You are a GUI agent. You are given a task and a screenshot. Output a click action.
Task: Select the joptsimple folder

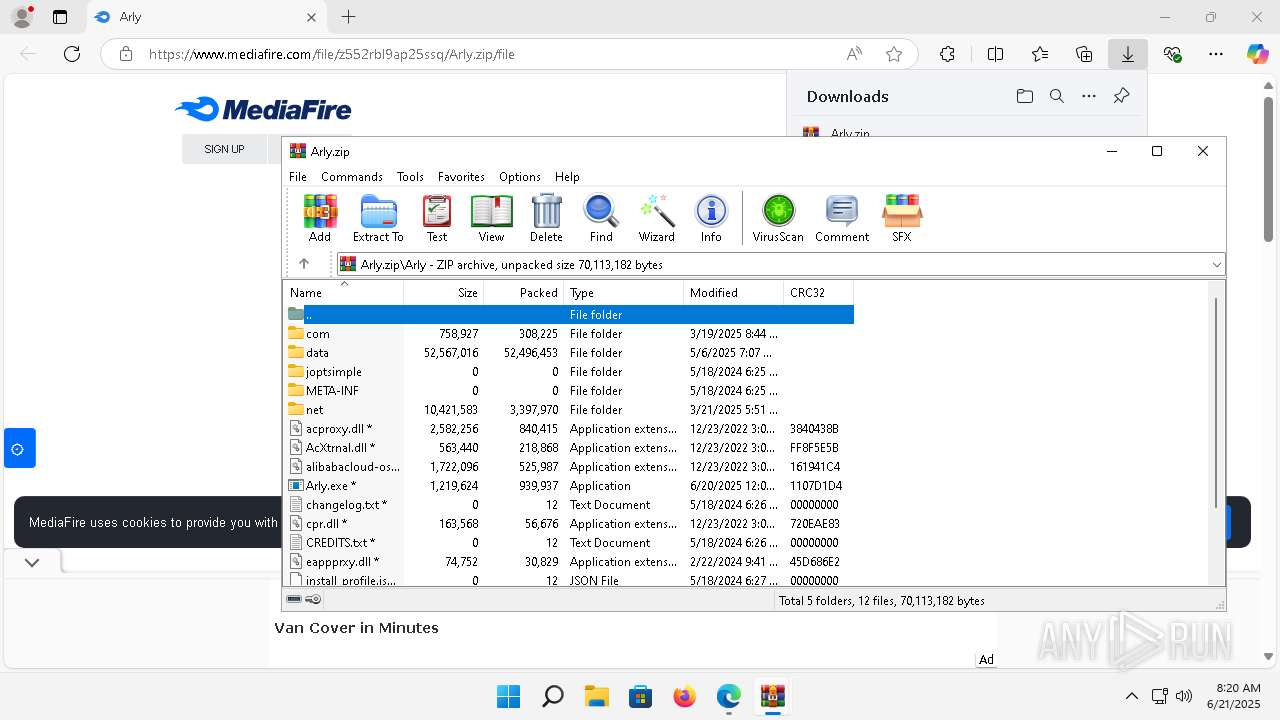pyautogui.click(x=569, y=372)
